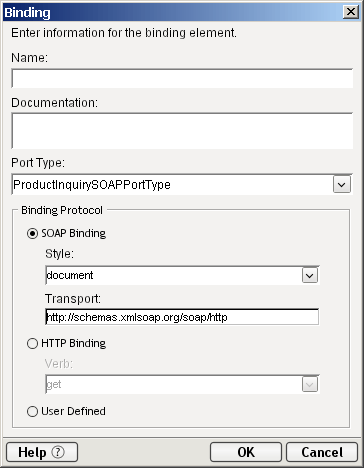Expand the Style dropdown arrow
This screenshot has height=468, width=364.
pyautogui.click(x=310, y=275)
